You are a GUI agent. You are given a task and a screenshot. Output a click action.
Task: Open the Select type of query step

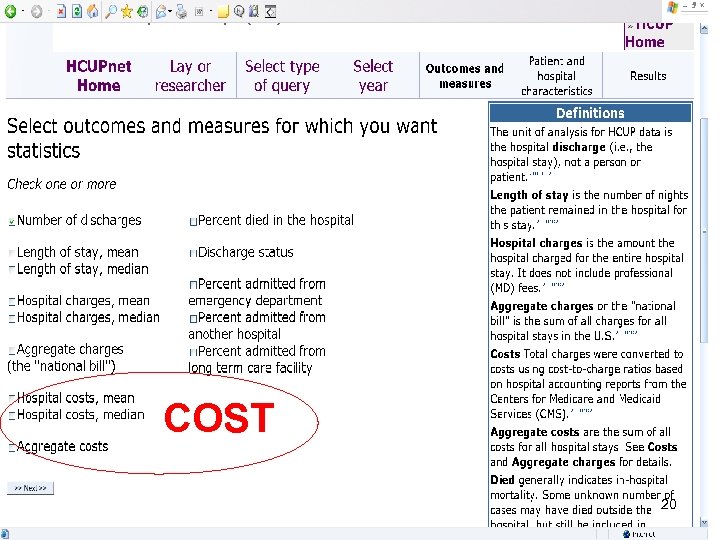(282, 76)
